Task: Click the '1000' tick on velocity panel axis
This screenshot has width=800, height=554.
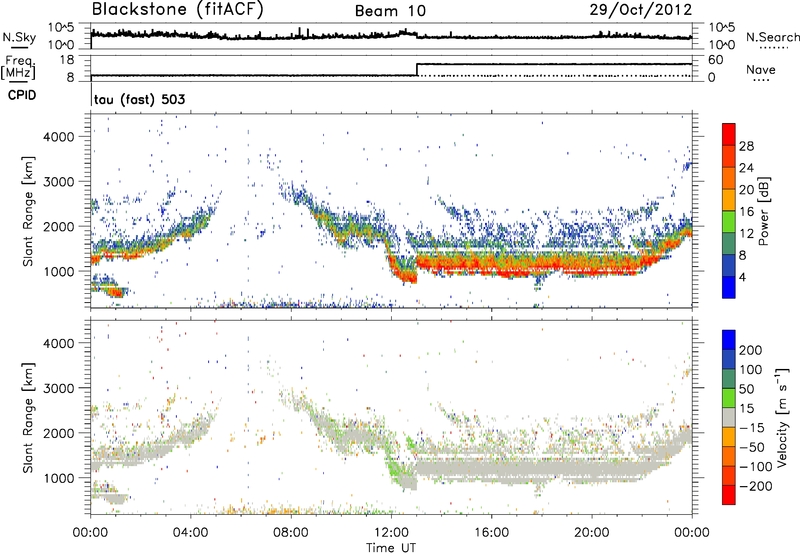Action: click(x=58, y=478)
